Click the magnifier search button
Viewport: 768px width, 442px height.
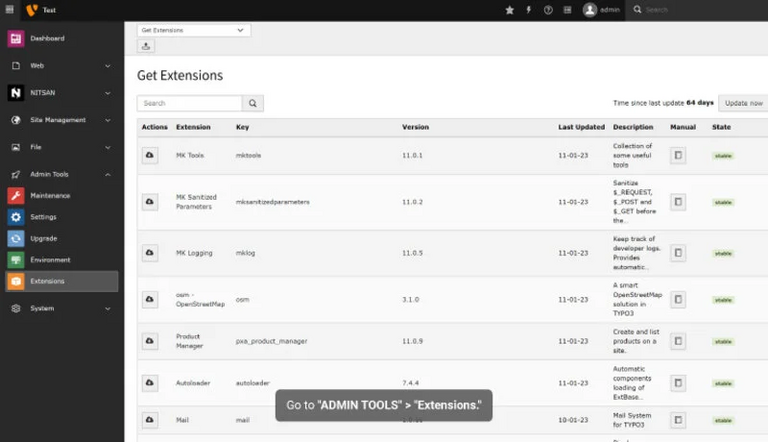pos(253,103)
